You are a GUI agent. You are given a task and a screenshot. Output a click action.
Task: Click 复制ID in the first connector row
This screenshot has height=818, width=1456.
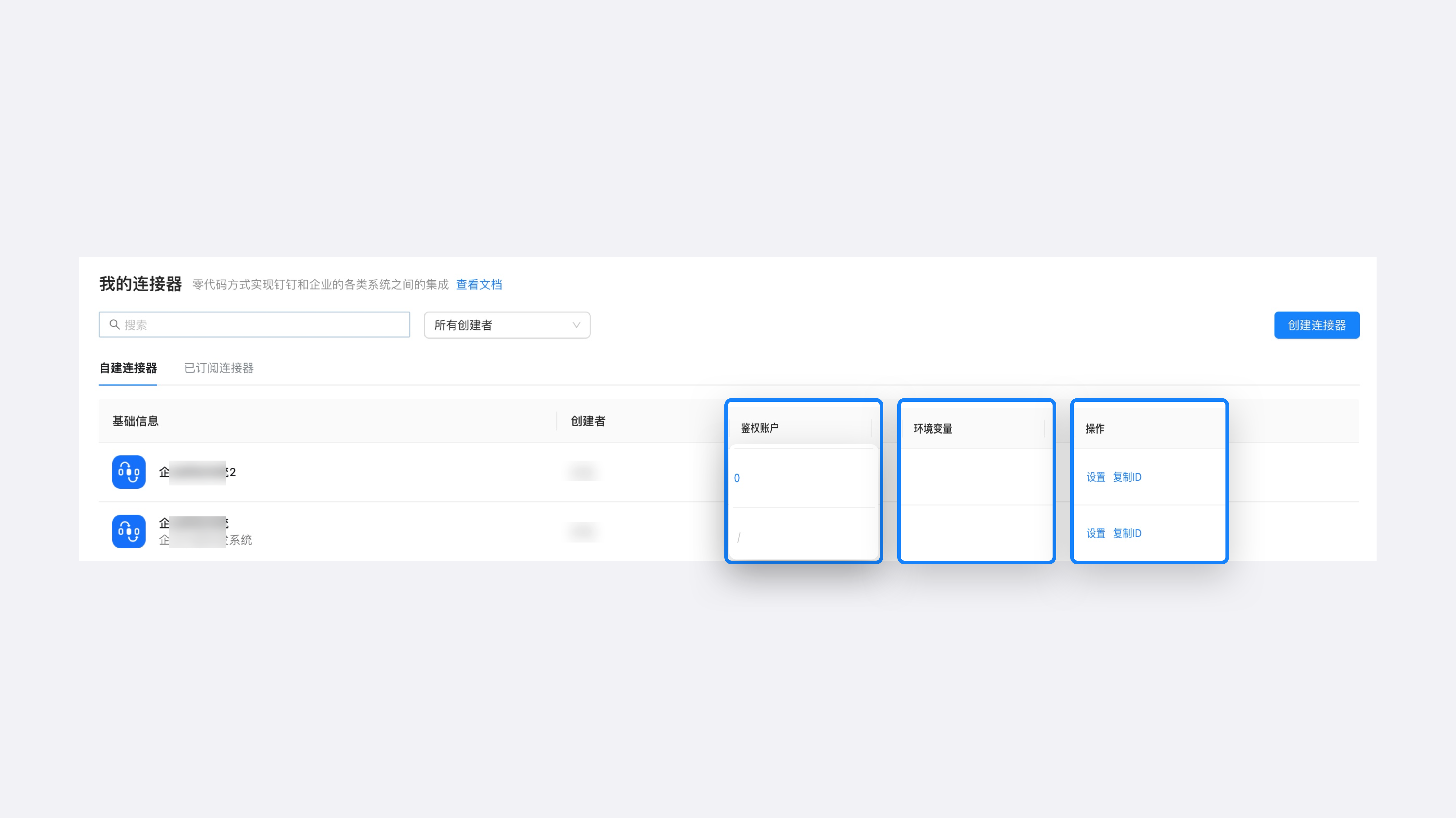(1127, 477)
